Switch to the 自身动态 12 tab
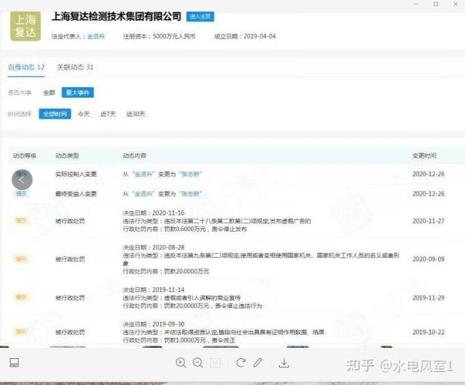465x385 pixels. [x=26, y=67]
